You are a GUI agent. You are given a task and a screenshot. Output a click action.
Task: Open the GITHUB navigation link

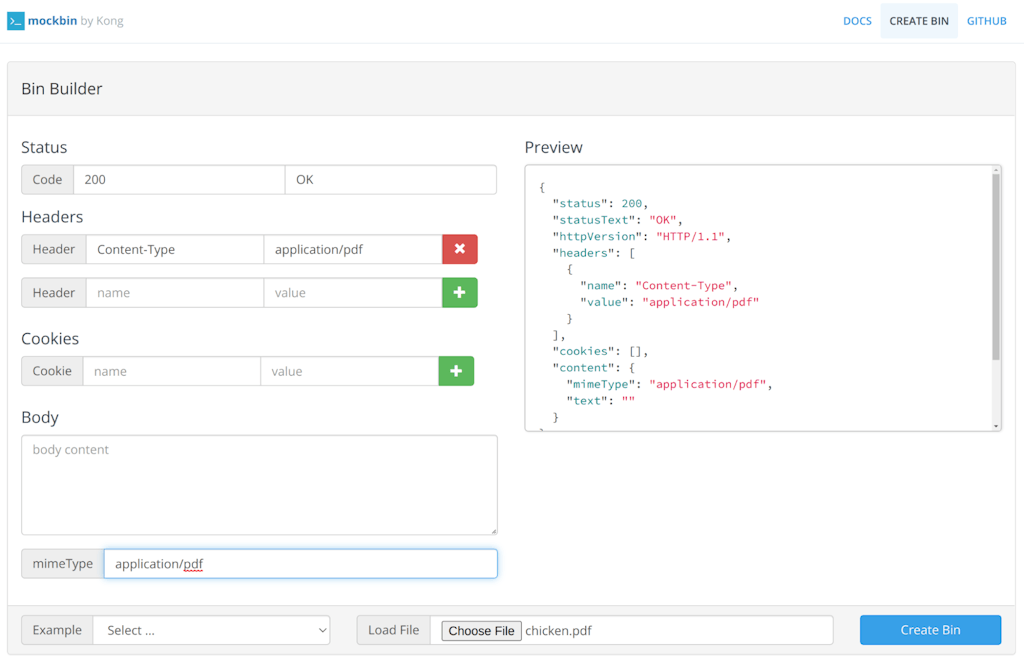tap(986, 21)
